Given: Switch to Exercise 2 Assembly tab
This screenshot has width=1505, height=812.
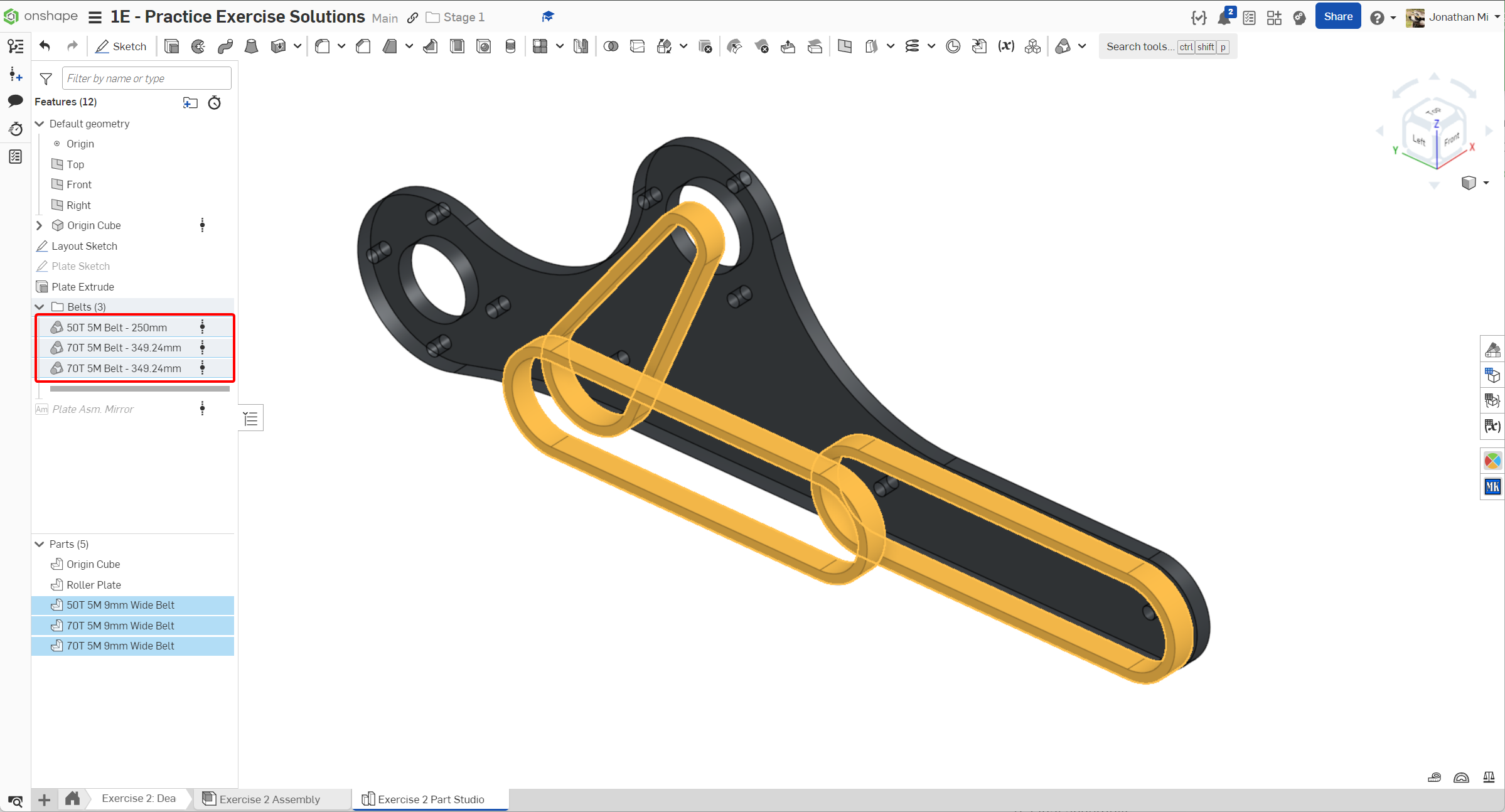Looking at the screenshot, I should [x=269, y=799].
